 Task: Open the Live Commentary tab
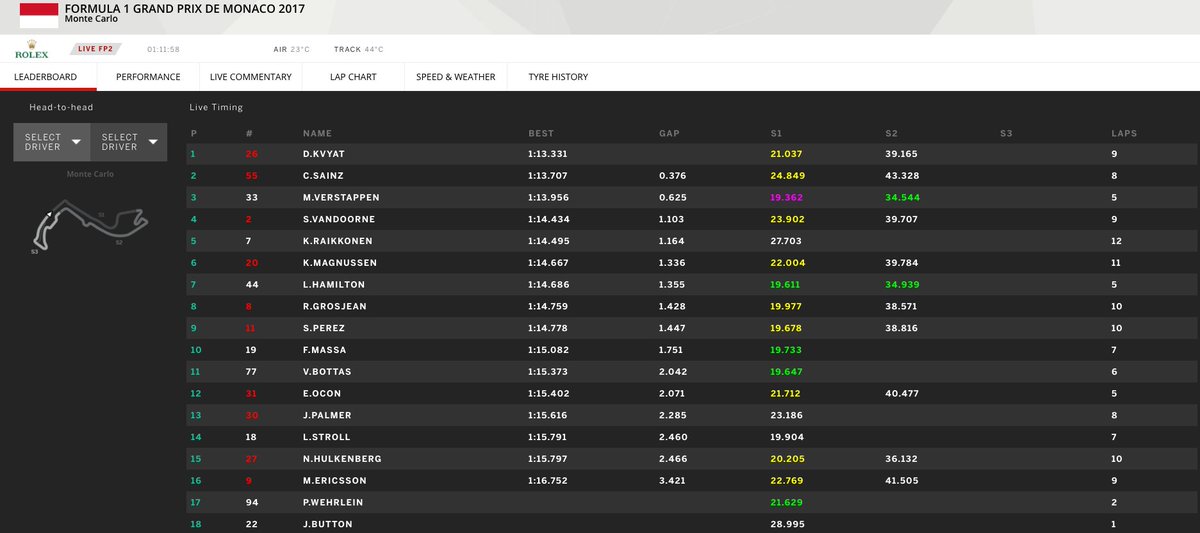click(251, 77)
